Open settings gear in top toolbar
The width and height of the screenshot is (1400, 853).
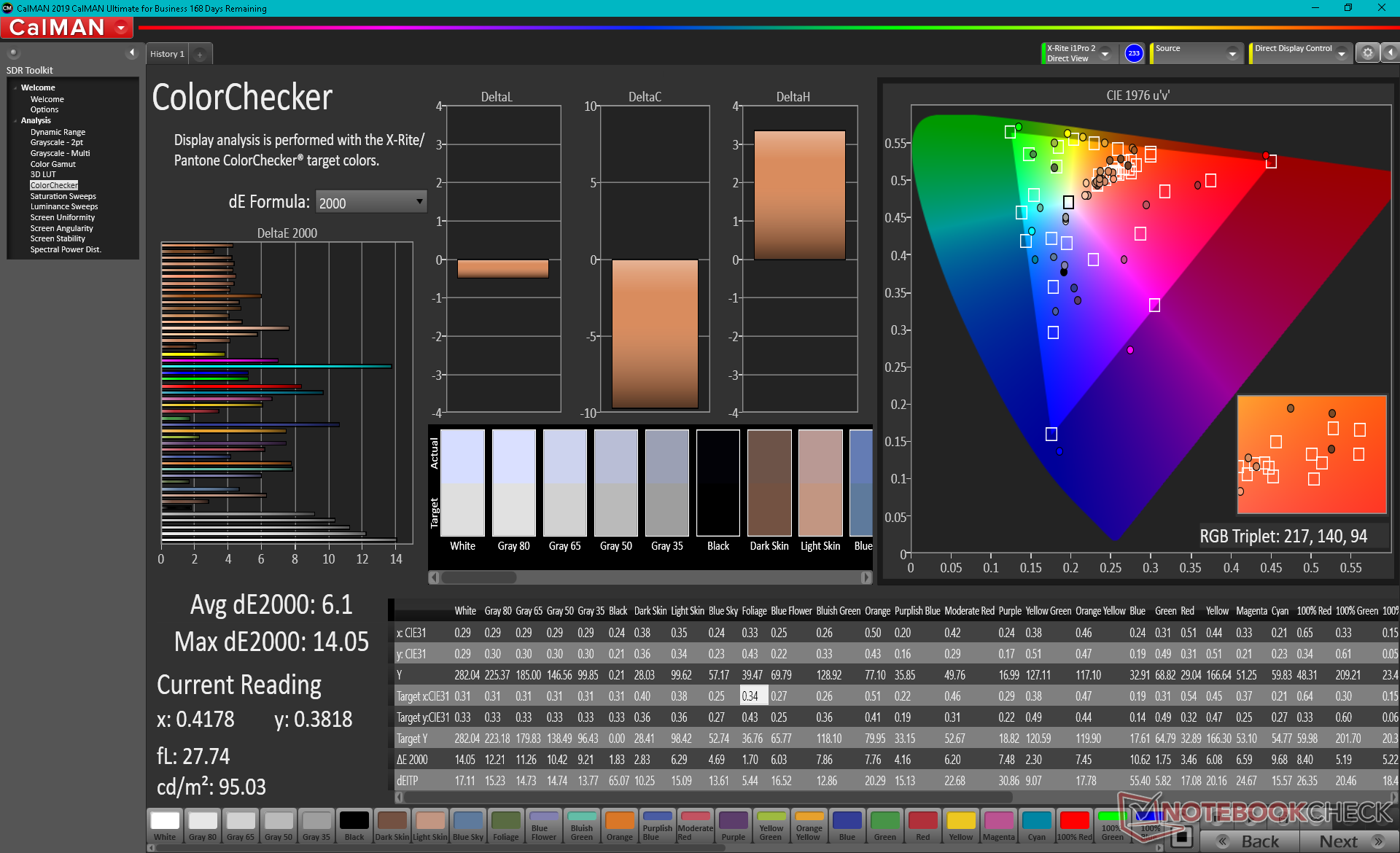(x=1367, y=52)
